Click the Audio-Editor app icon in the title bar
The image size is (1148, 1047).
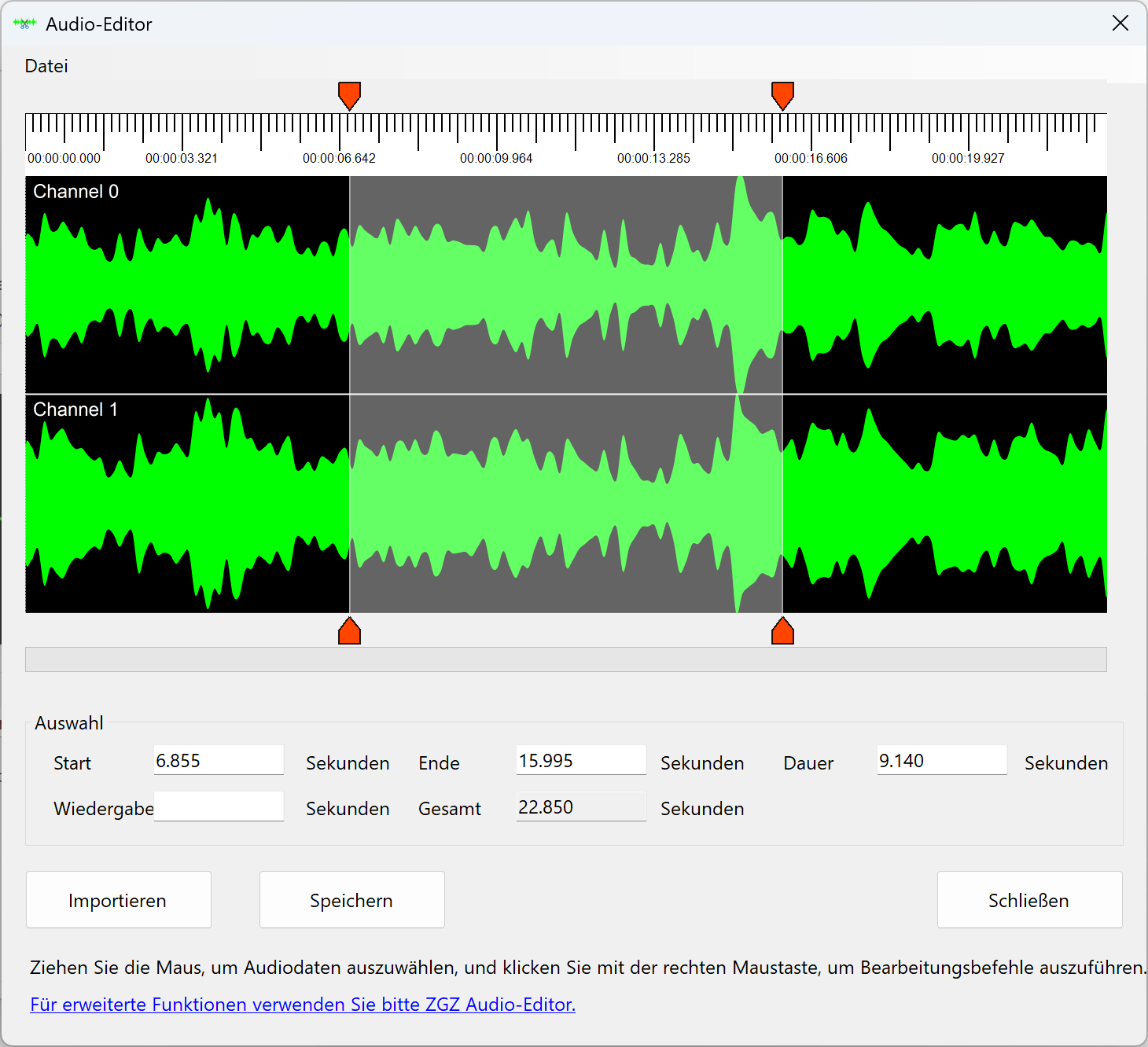point(24,24)
